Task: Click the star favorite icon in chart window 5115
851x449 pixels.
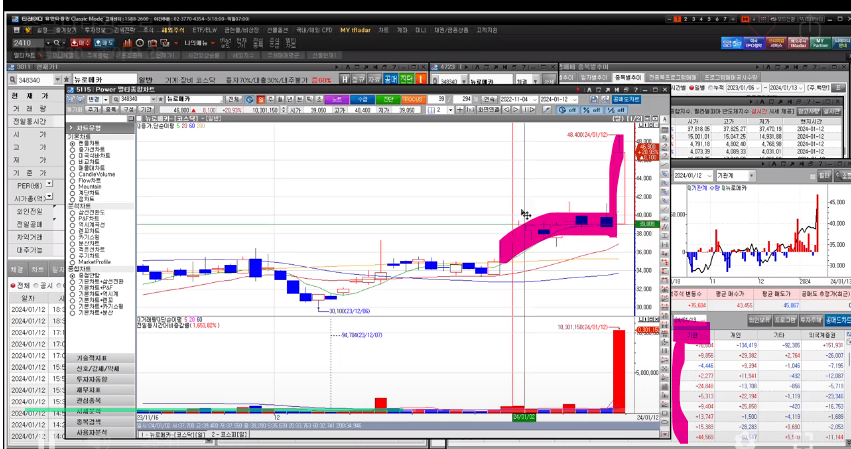Action: [x=161, y=99]
